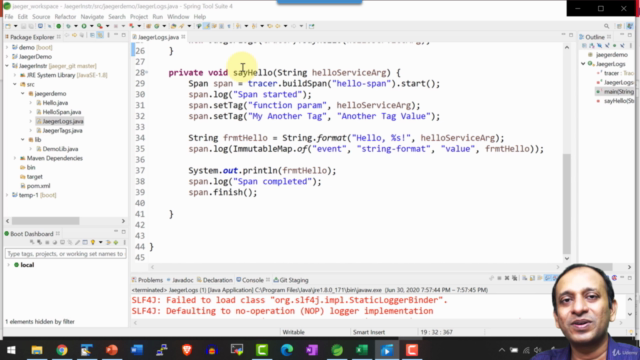The height and width of the screenshot is (360, 640).
Task: Switch to the Javadoc tab
Action: (x=180, y=280)
